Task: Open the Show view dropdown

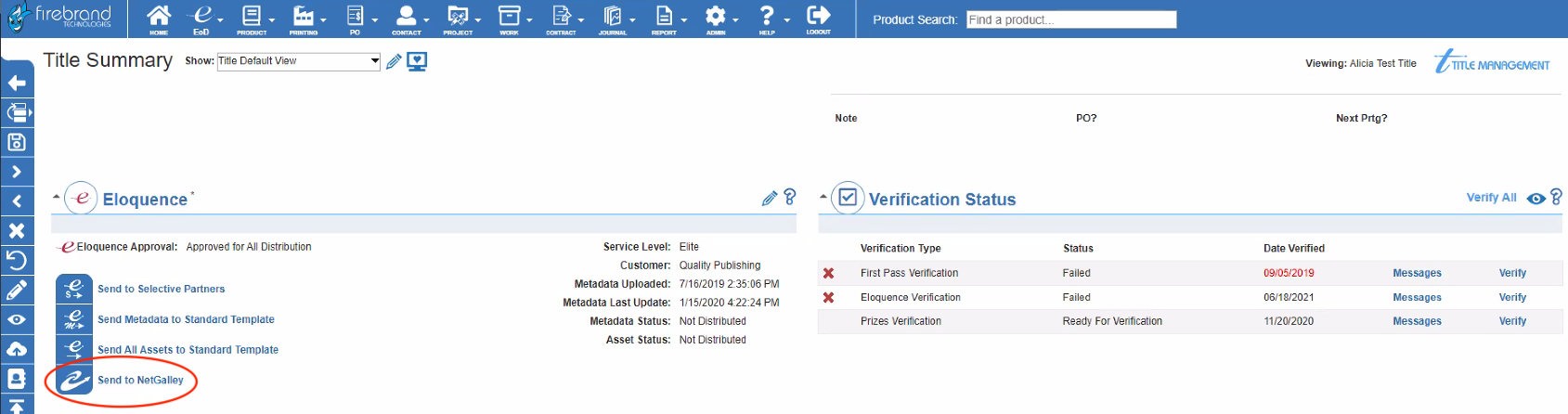Action: tap(298, 61)
